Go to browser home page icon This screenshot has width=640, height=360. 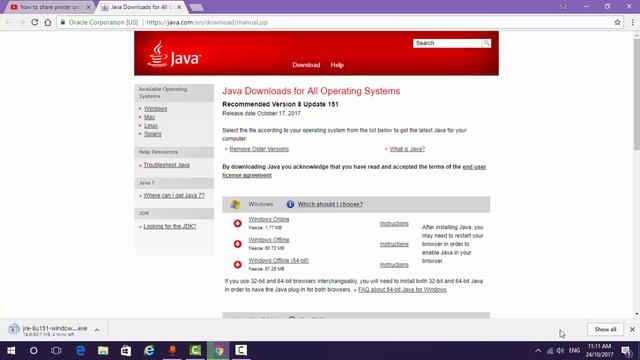[x=48, y=22]
